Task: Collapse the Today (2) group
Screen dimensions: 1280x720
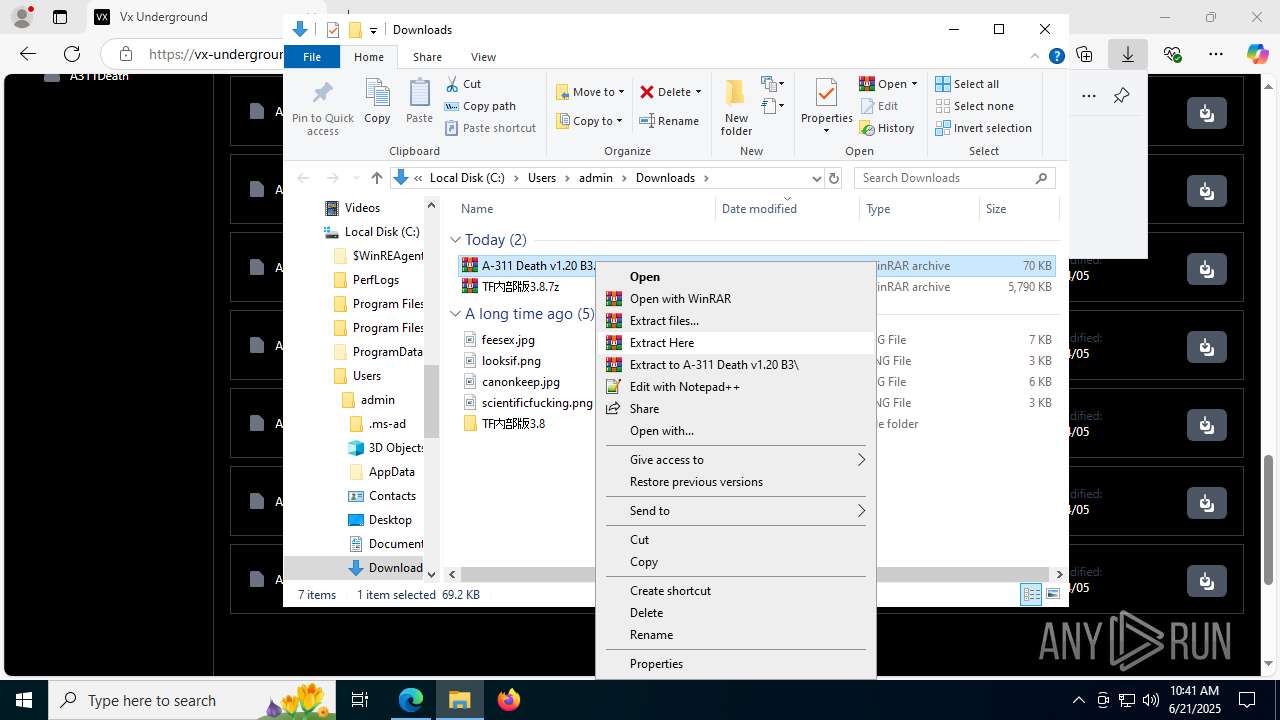Action: tap(455, 240)
